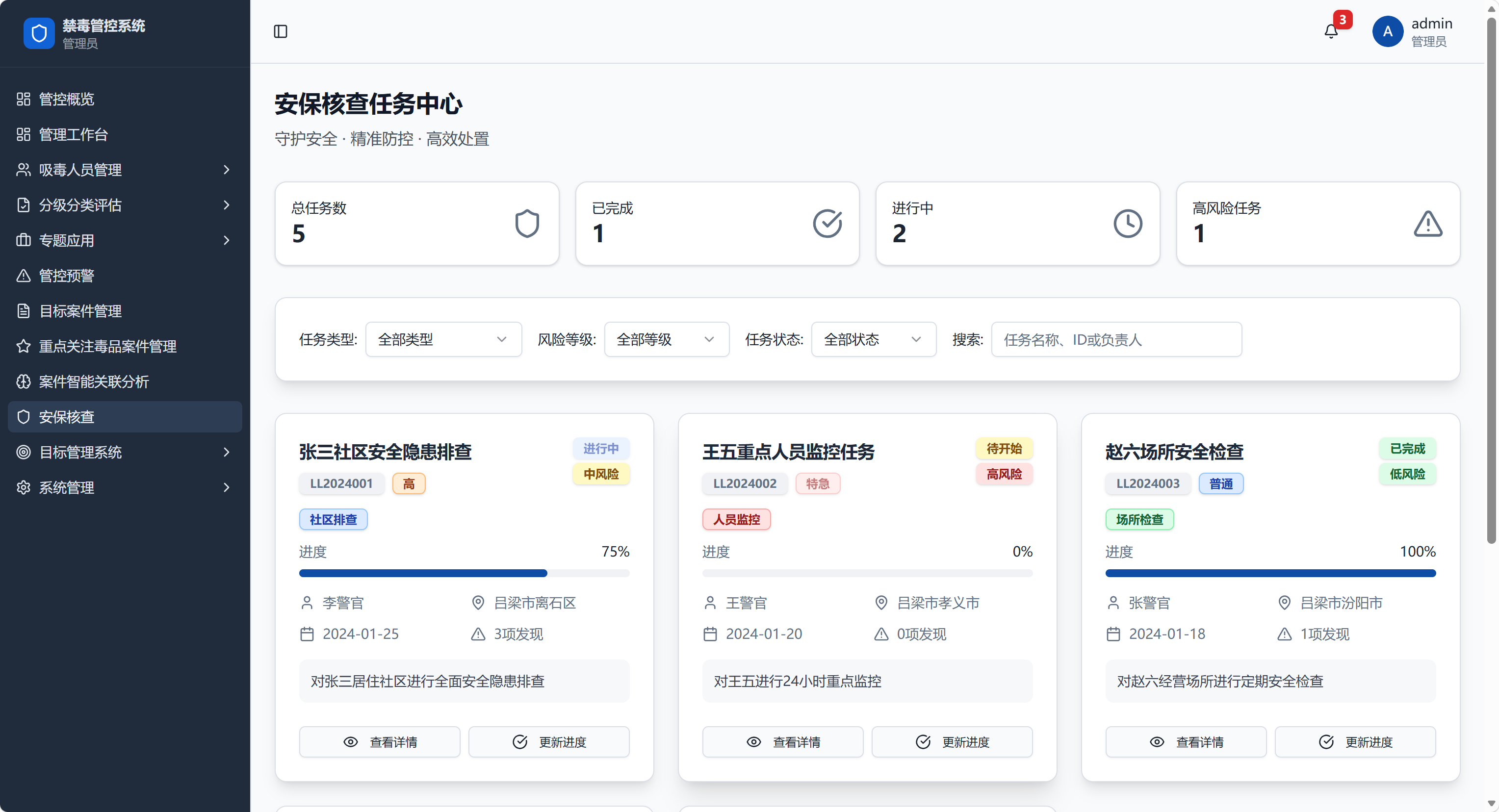Click the admin avatar circle
Viewport: 1499px width, 812px height.
point(1388,31)
